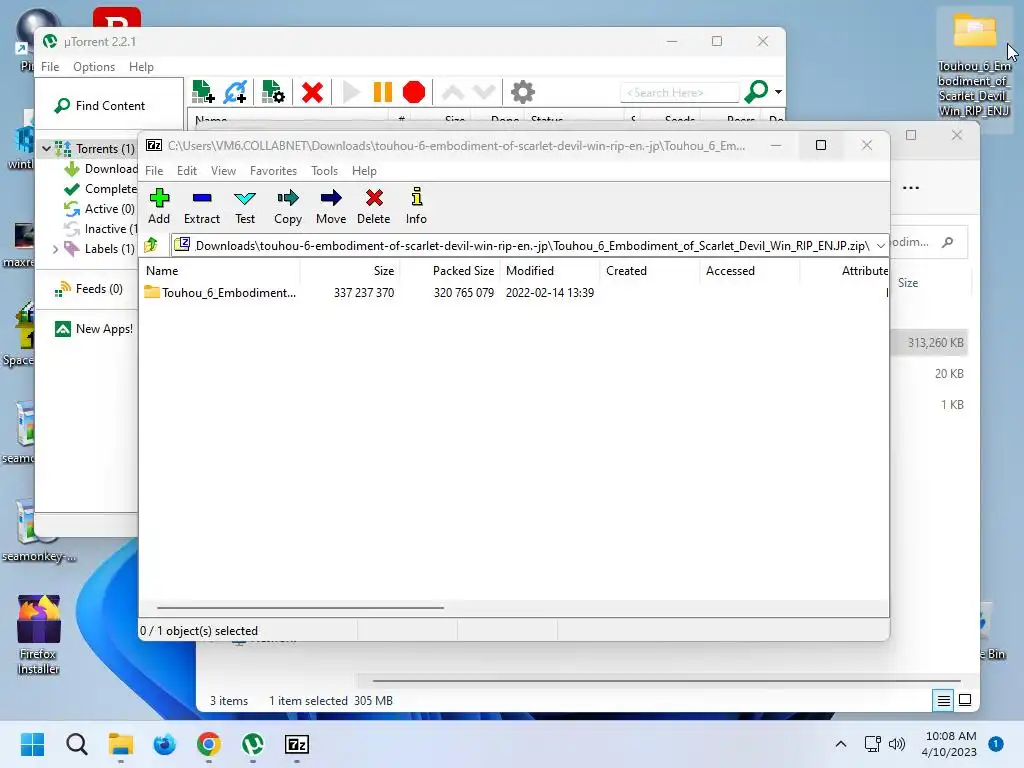The width and height of the screenshot is (1024, 768).
Task: Sort by Packed Size column in 7-Zip
Action: pyautogui.click(x=450, y=270)
